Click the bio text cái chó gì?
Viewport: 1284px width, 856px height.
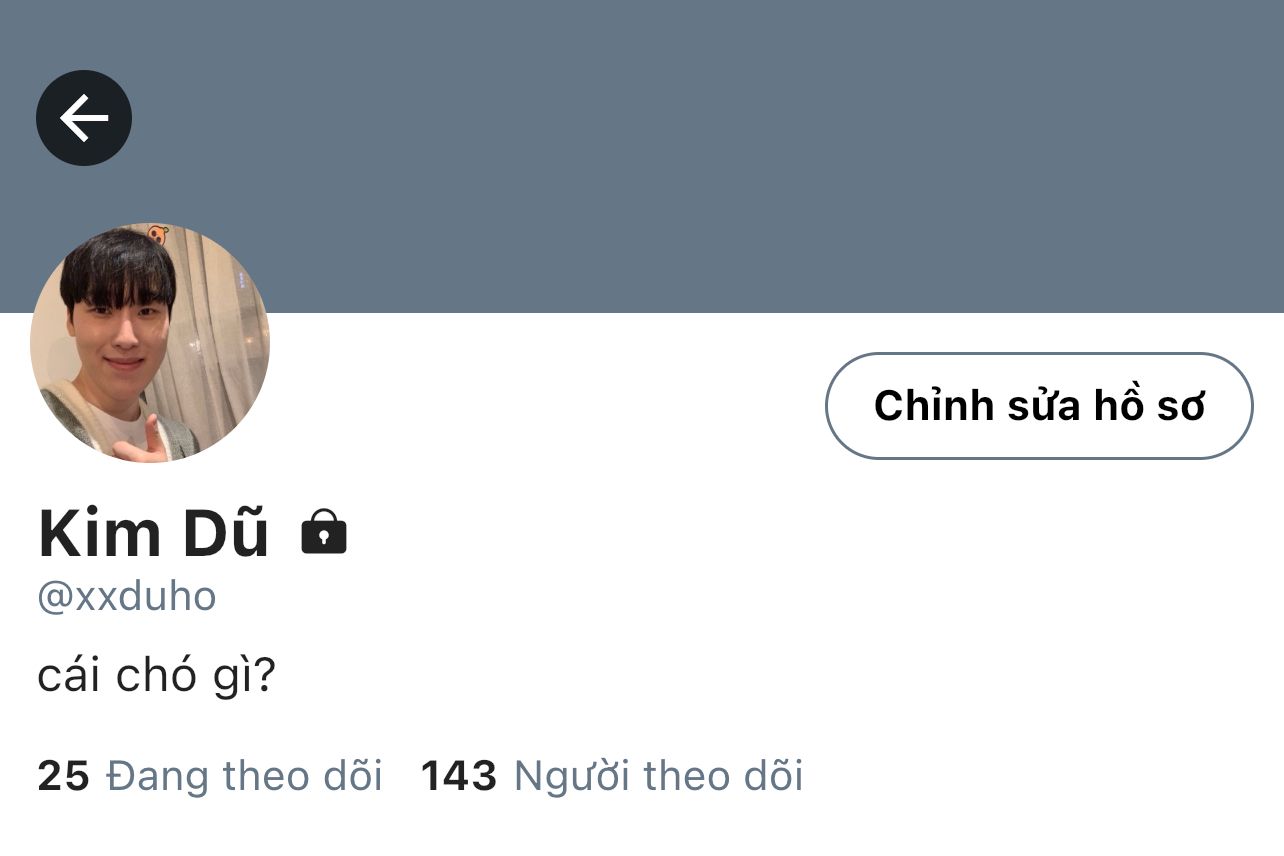156,677
